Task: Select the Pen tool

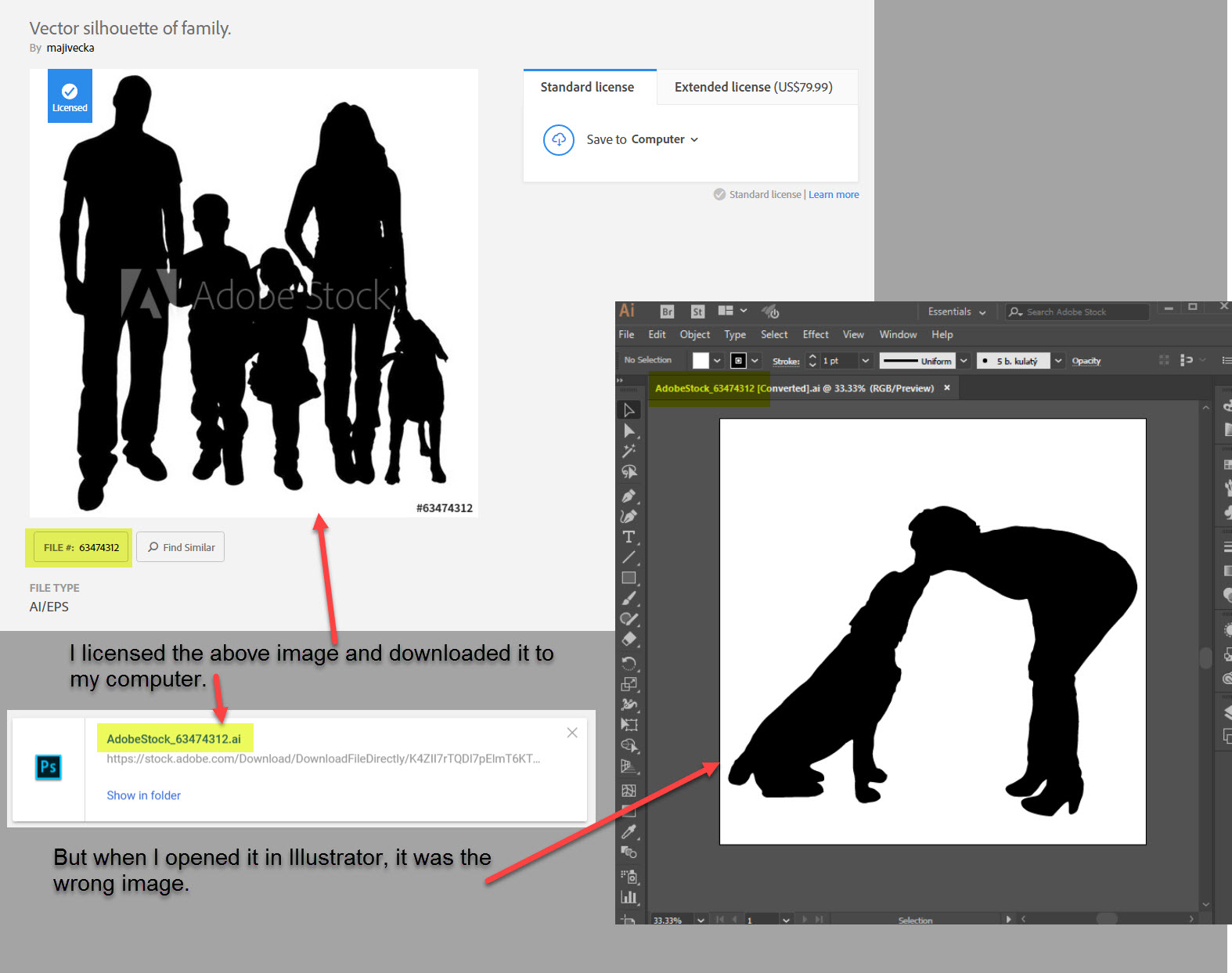Action: (x=629, y=496)
